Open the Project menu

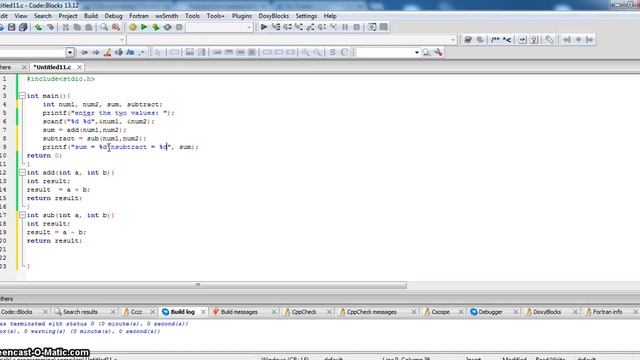(68, 16)
